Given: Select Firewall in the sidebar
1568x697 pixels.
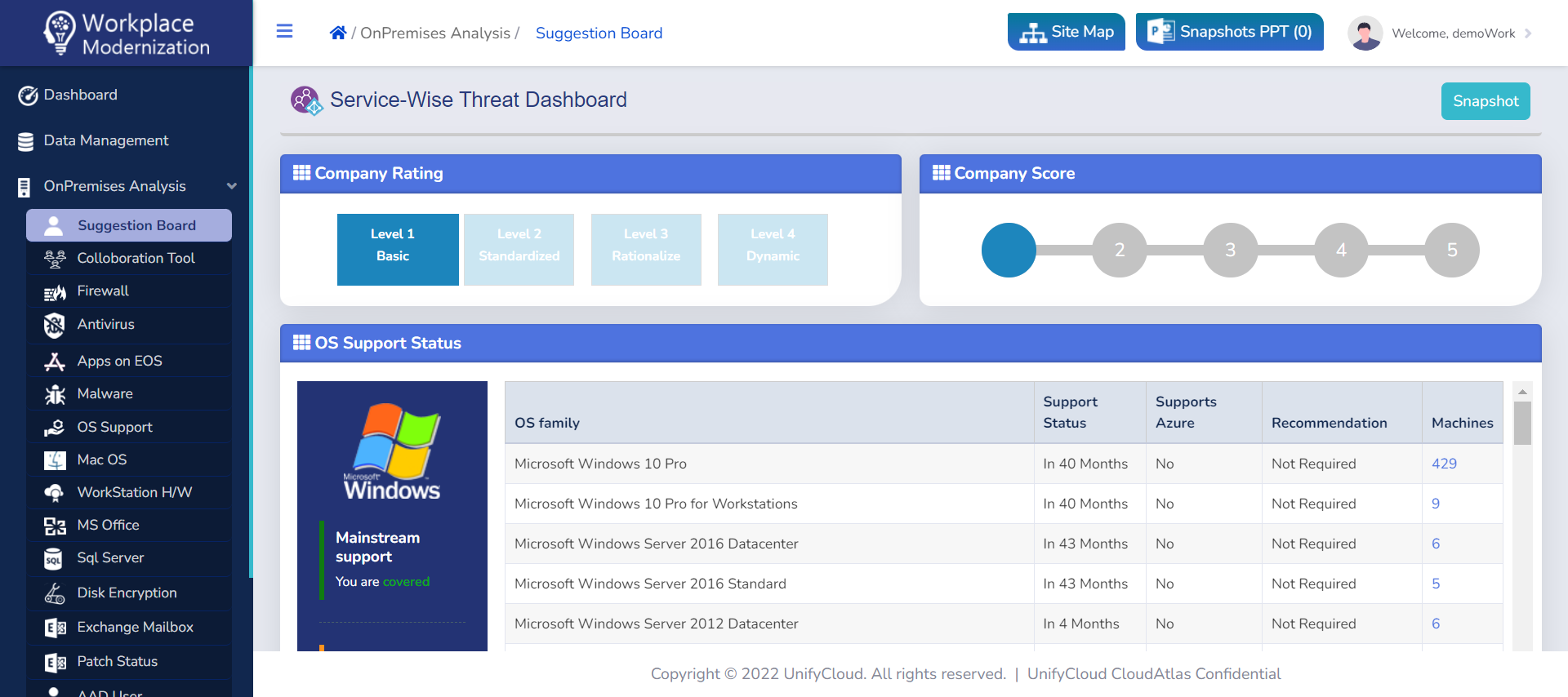Looking at the screenshot, I should 103,291.
